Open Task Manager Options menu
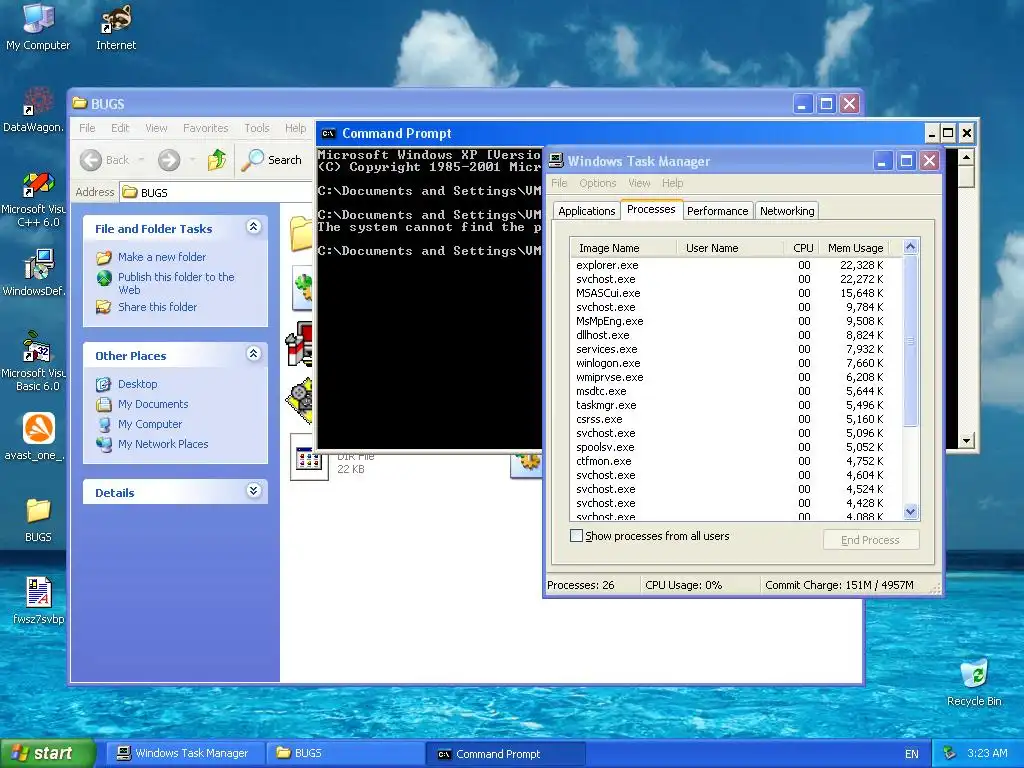 point(598,183)
